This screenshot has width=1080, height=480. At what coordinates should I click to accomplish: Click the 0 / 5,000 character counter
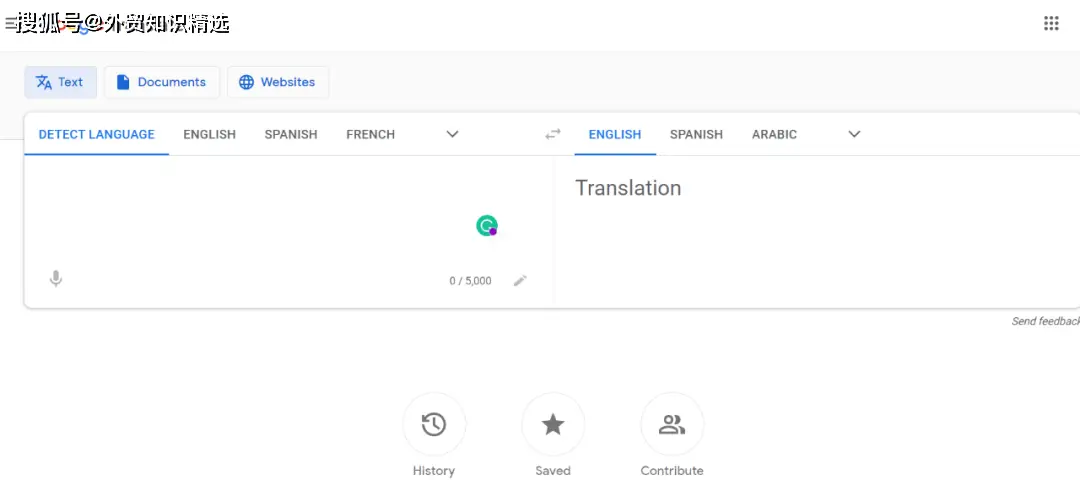(x=470, y=281)
